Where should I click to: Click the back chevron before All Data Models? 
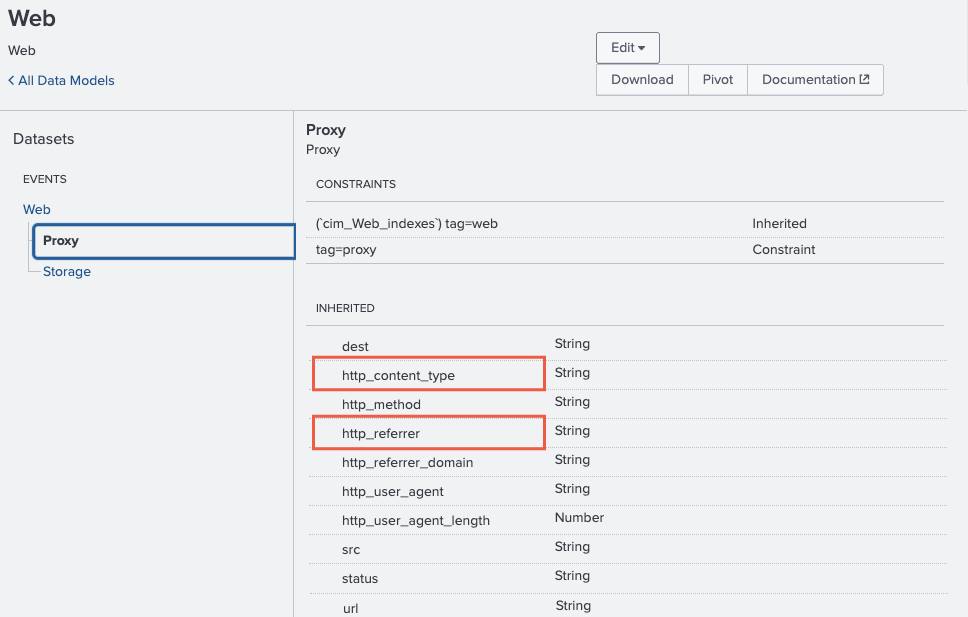pyautogui.click(x=10, y=81)
